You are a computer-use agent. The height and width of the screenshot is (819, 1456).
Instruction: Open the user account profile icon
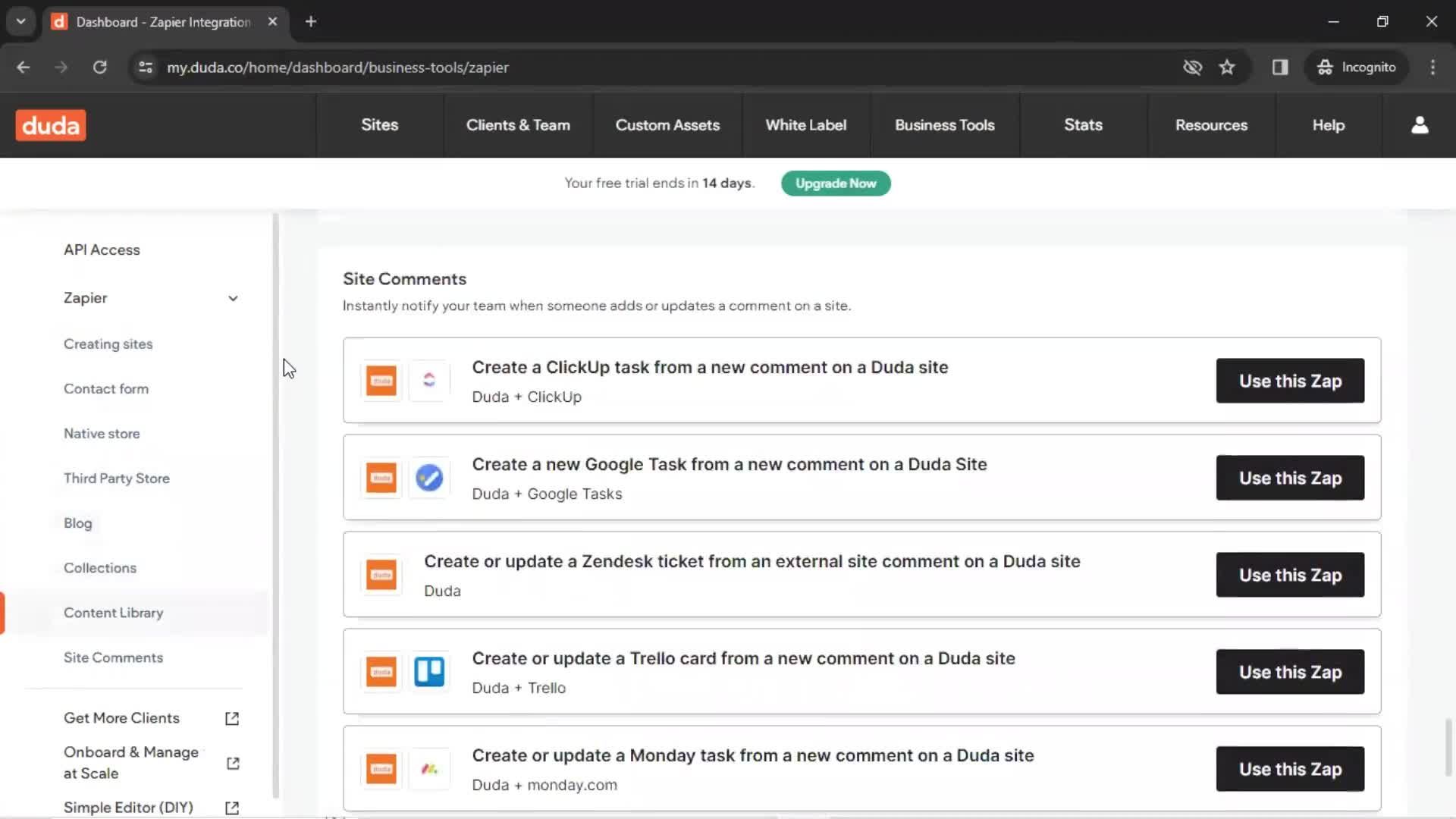[1420, 125]
